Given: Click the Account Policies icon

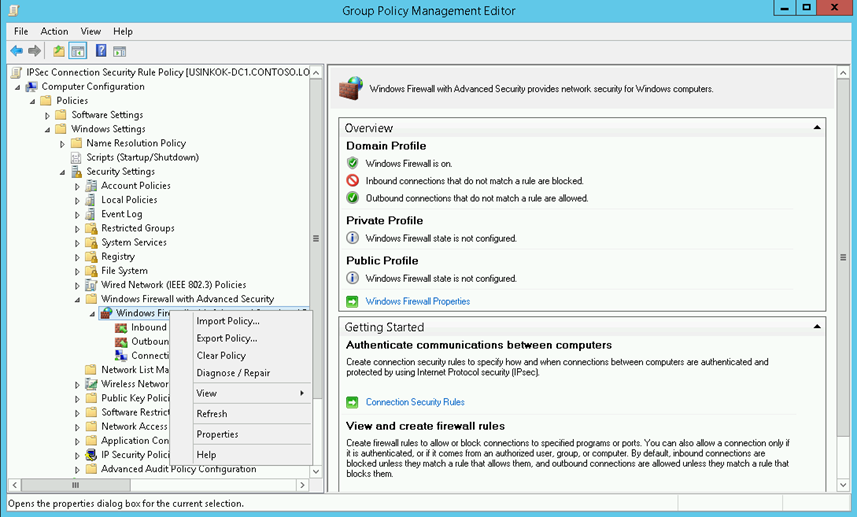Looking at the screenshot, I should (x=91, y=186).
